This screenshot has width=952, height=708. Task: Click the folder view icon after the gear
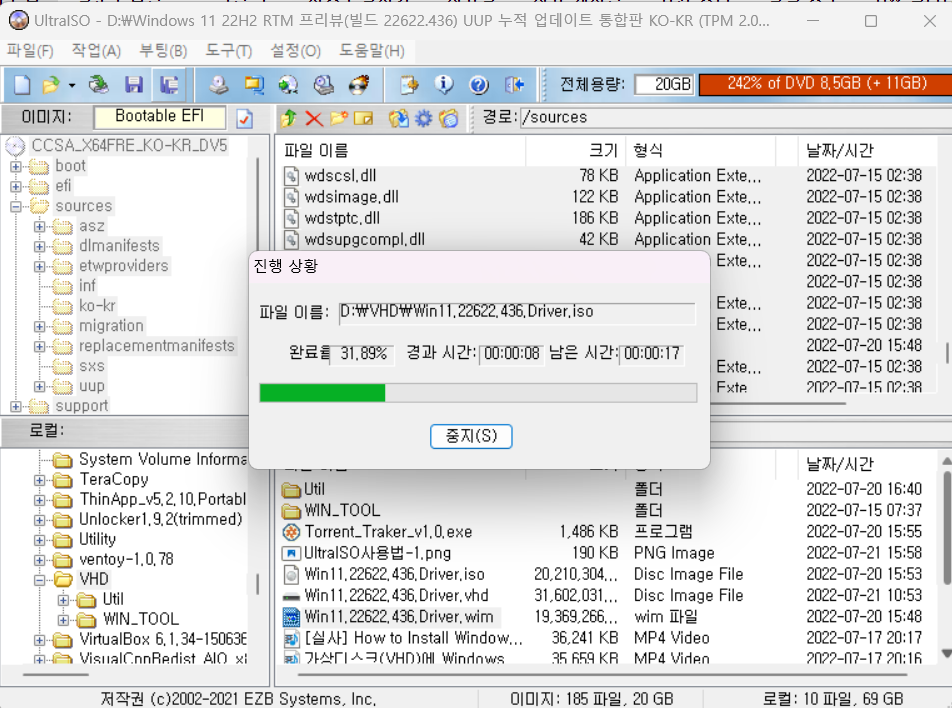(449, 118)
